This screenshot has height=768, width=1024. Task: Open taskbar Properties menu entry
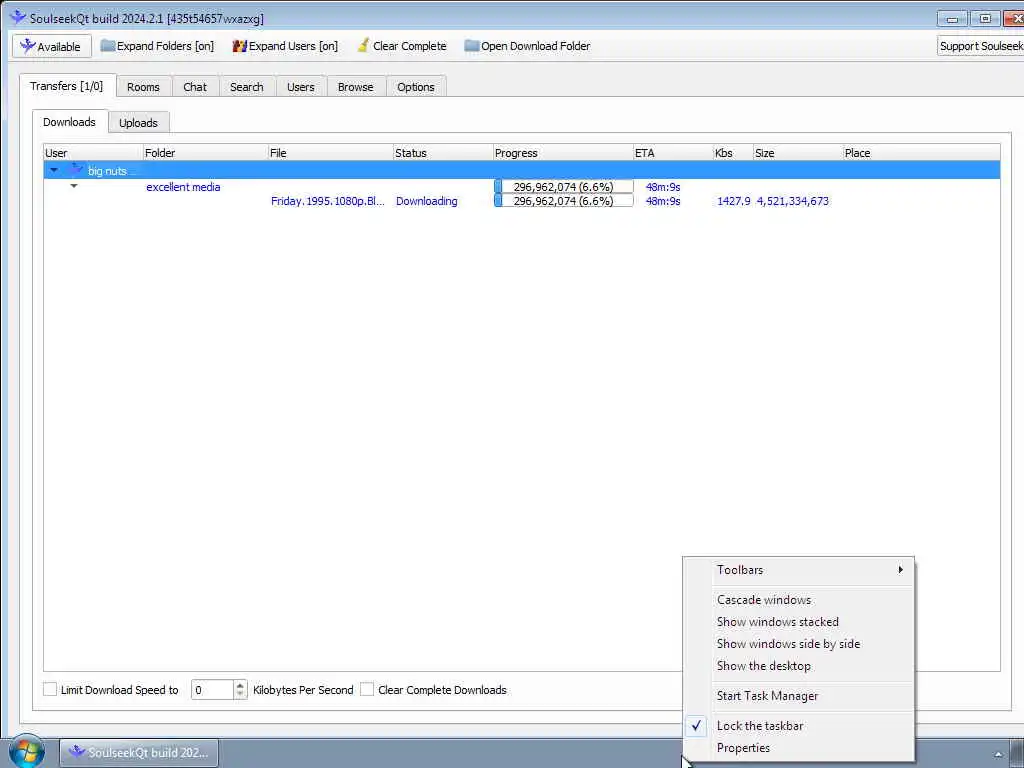pyautogui.click(x=743, y=748)
